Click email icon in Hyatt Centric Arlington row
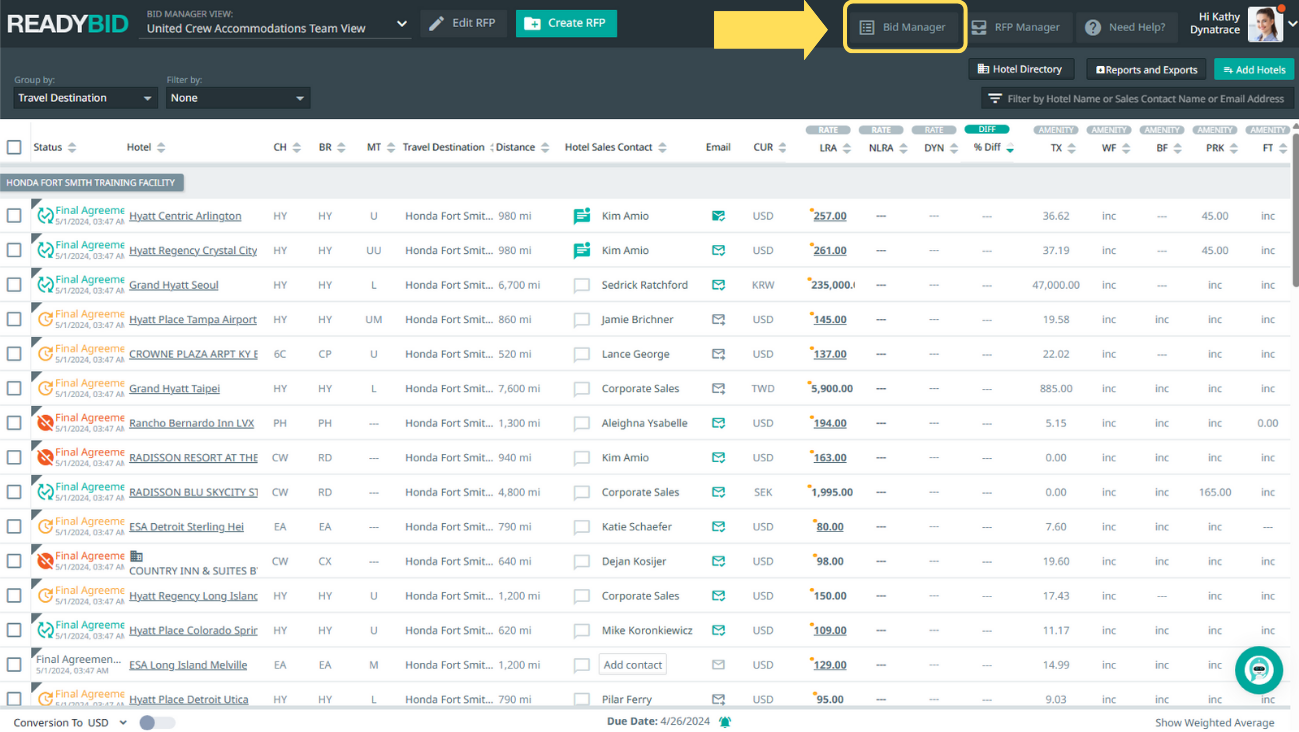 (718, 216)
